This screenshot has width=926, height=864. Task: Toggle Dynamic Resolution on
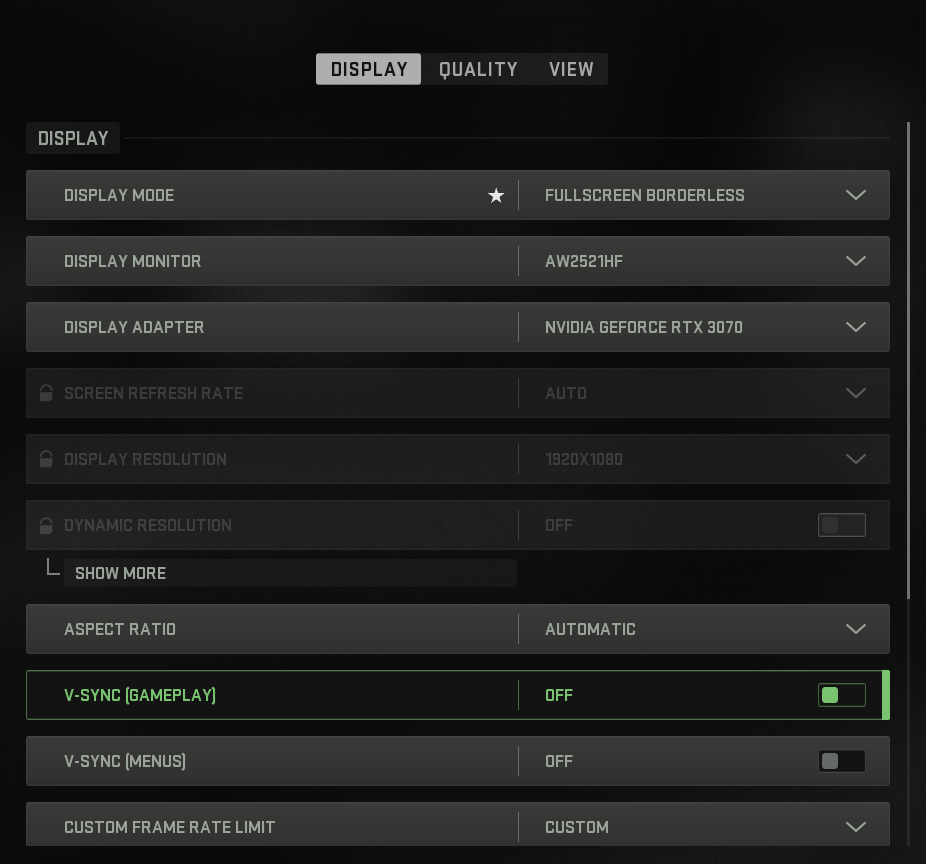click(842, 525)
